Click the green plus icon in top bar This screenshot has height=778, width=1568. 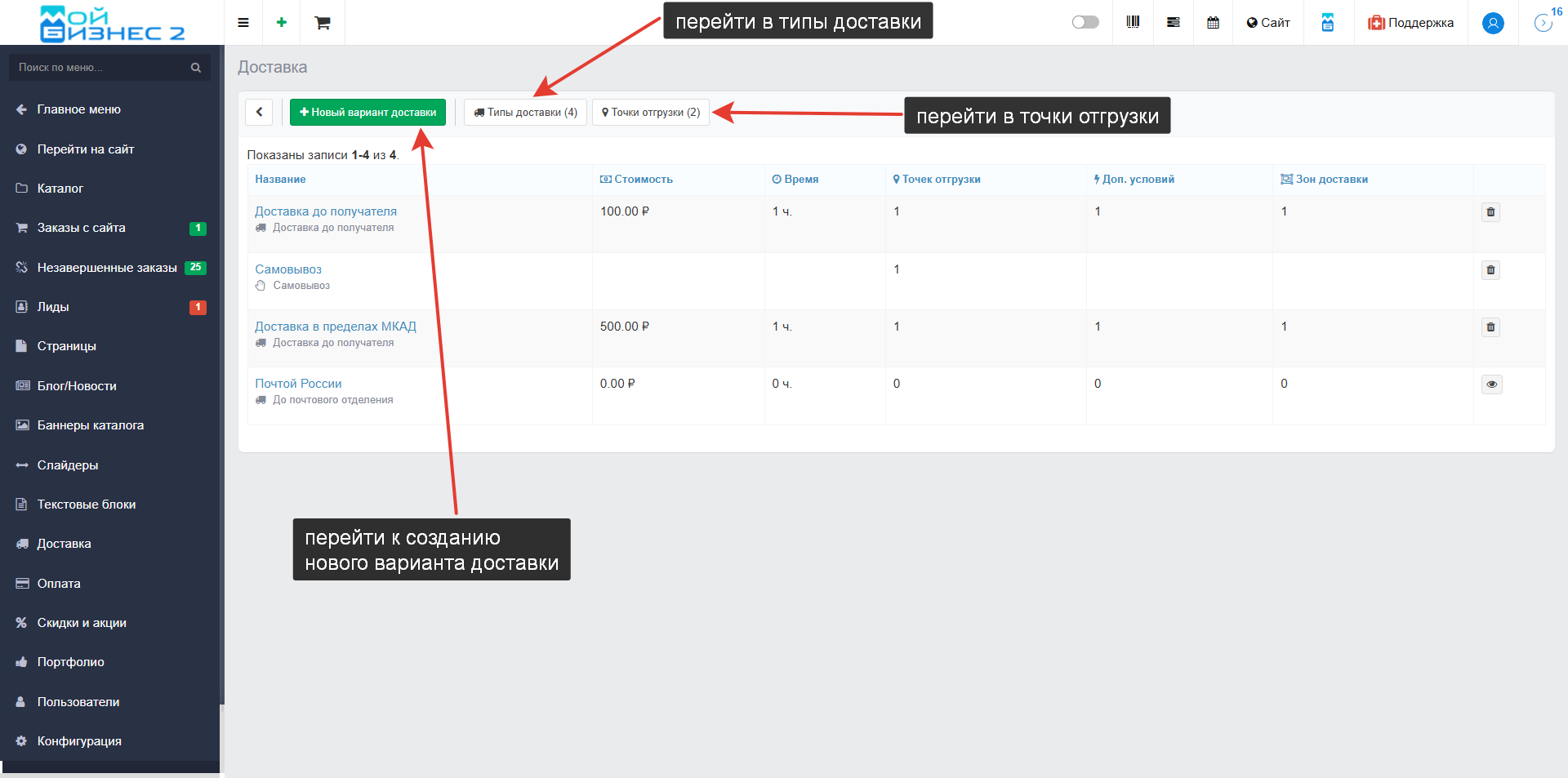pos(282,23)
